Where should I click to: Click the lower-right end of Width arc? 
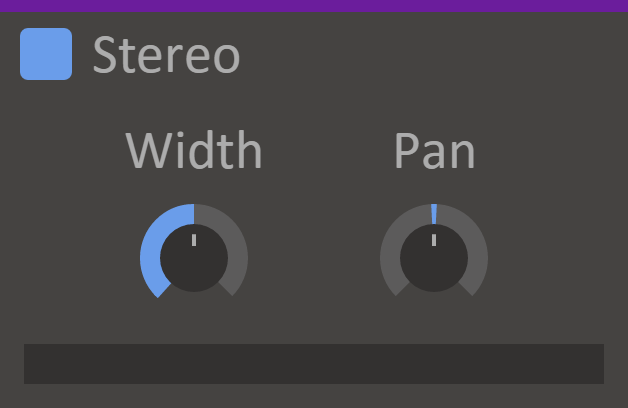coord(231,288)
